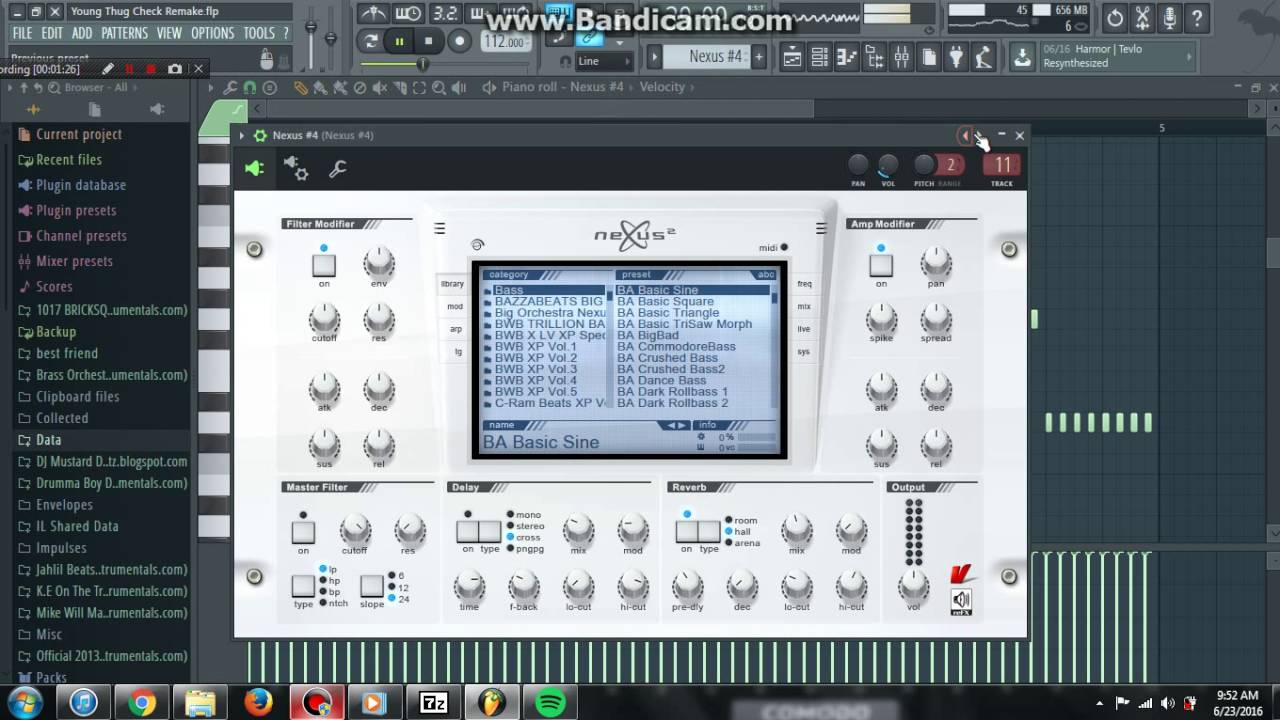The image size is (1280, 720).
Task: Click the Nexus mix button
Action: [804, 307]
